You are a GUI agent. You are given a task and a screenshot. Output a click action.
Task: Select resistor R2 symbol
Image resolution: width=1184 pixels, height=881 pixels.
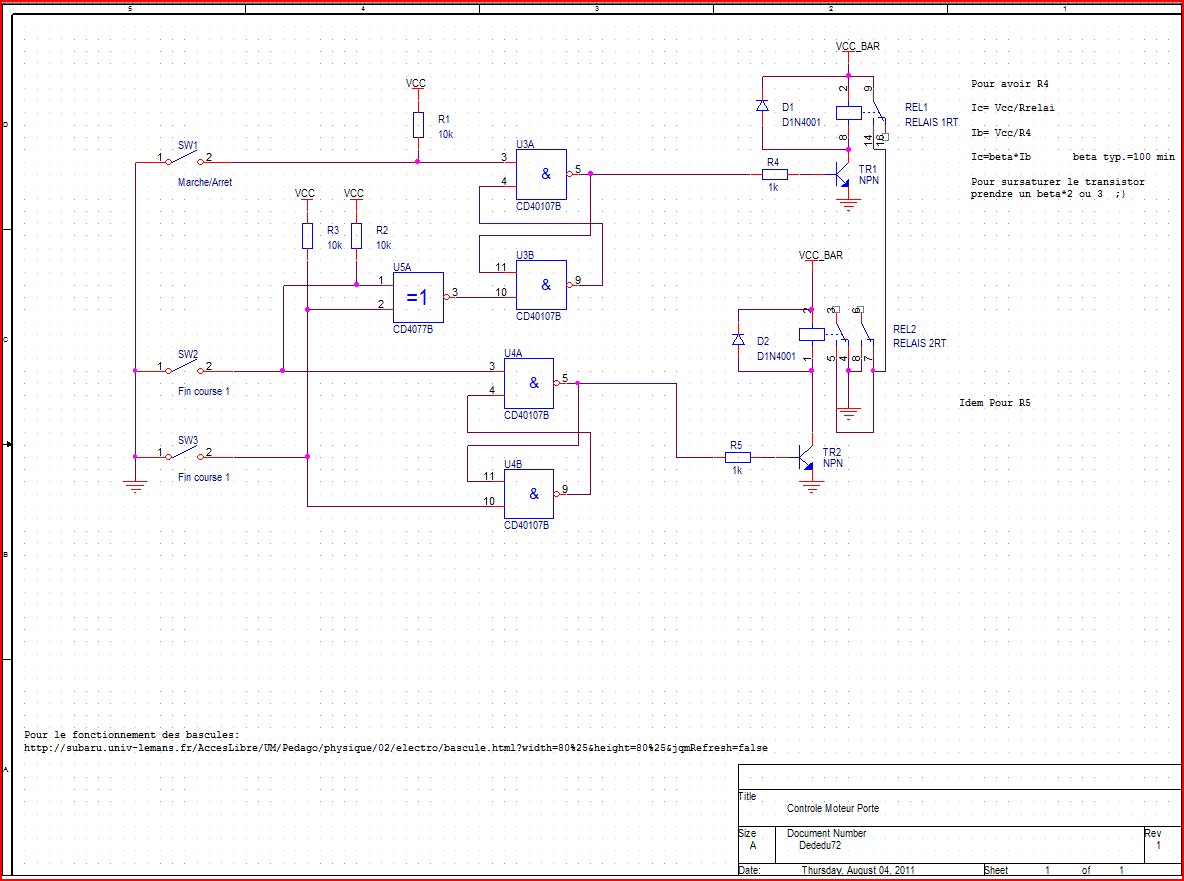356,236
